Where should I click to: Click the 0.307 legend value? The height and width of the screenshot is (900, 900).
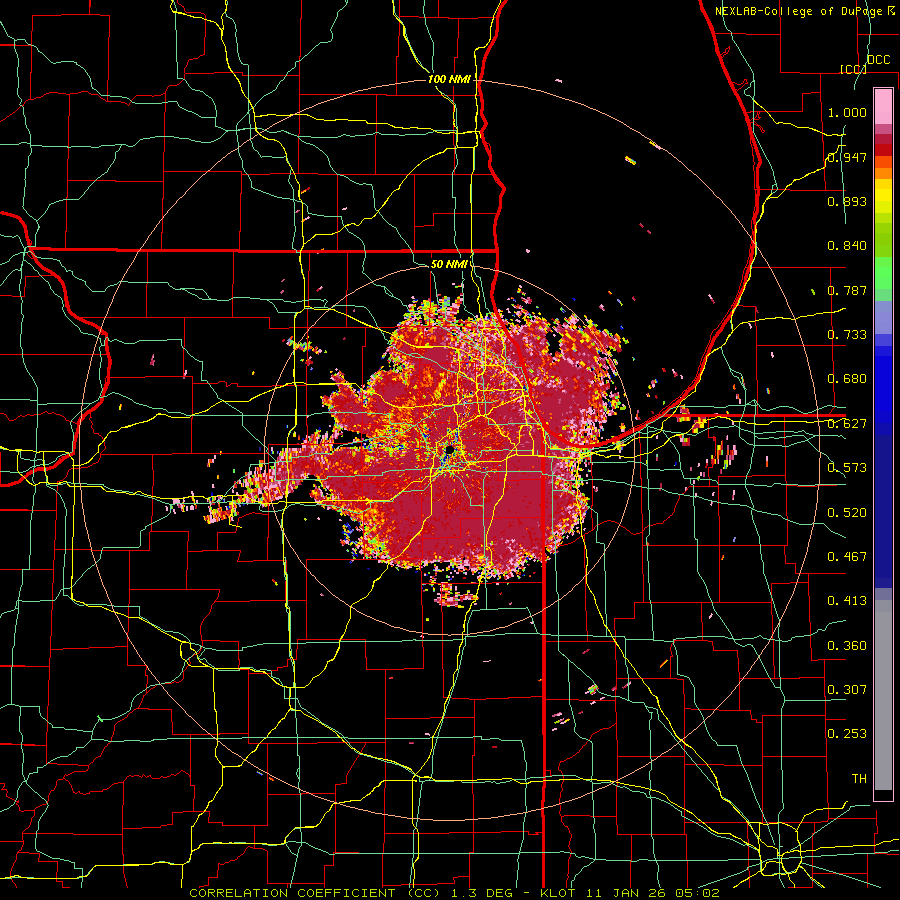pos(847,690)
